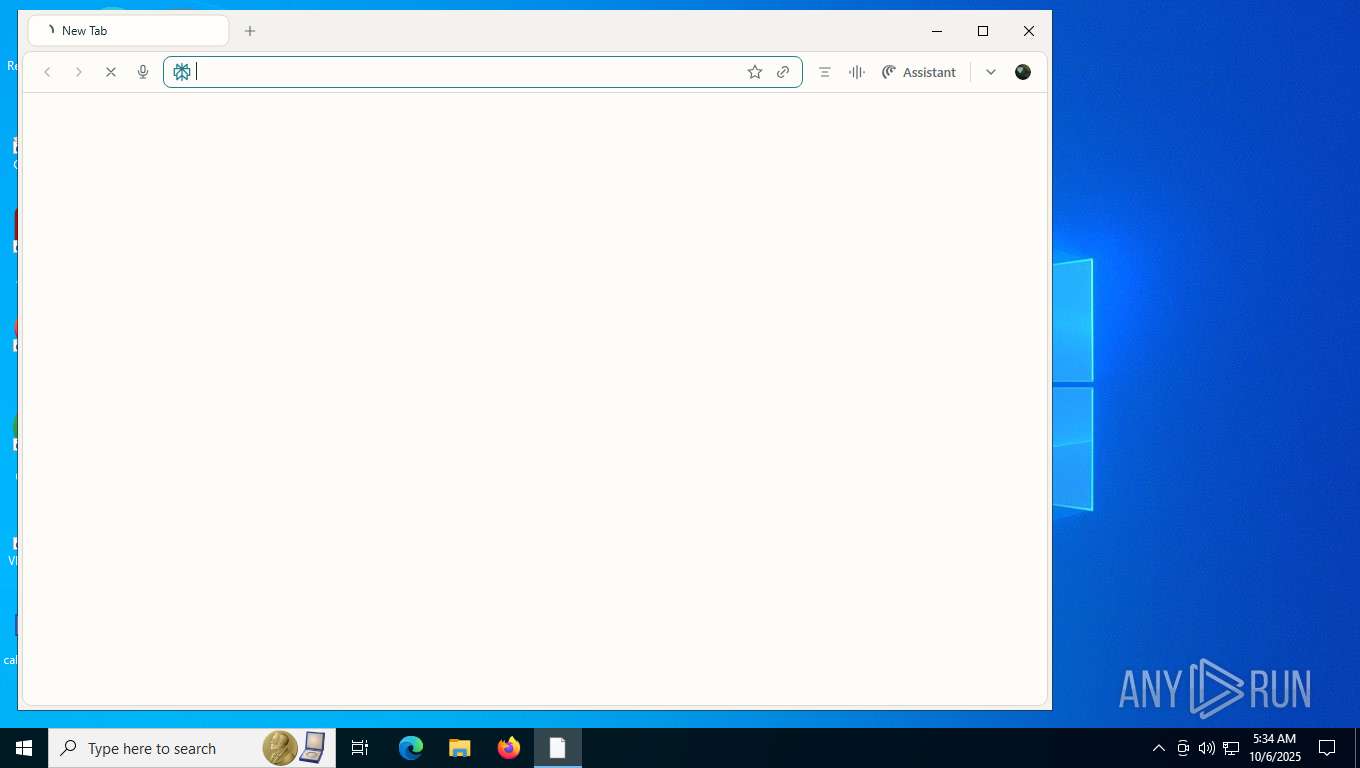Open network status in system tray
The image size is (1360, 768).
(1231, 748)
